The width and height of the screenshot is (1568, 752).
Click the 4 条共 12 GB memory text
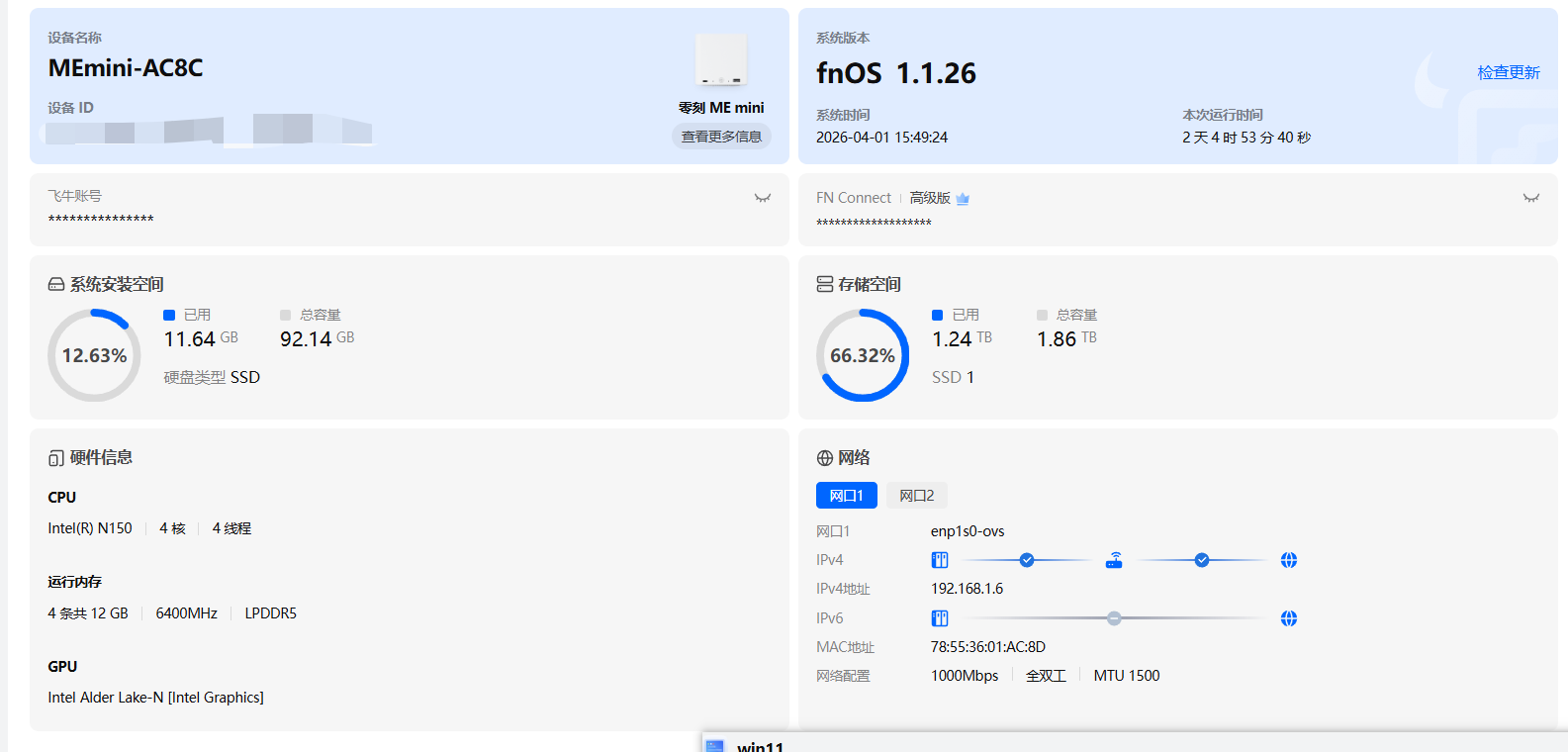point(88,613)
